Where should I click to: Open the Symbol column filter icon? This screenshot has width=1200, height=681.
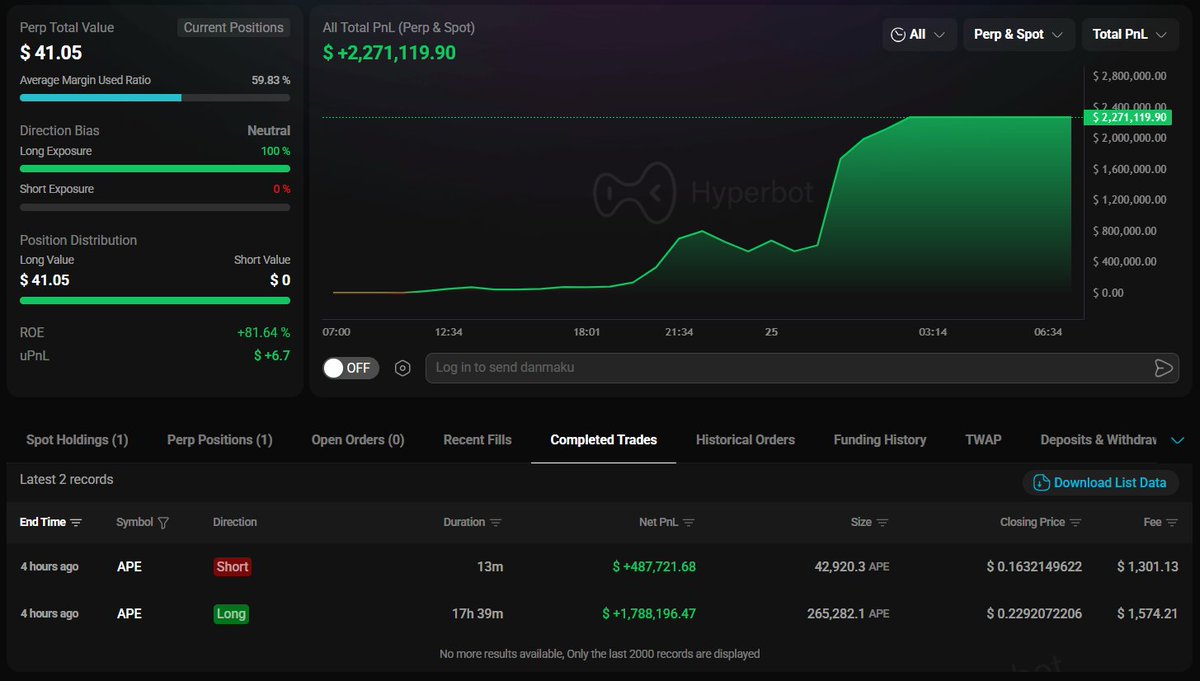click(x=163, y=522)
